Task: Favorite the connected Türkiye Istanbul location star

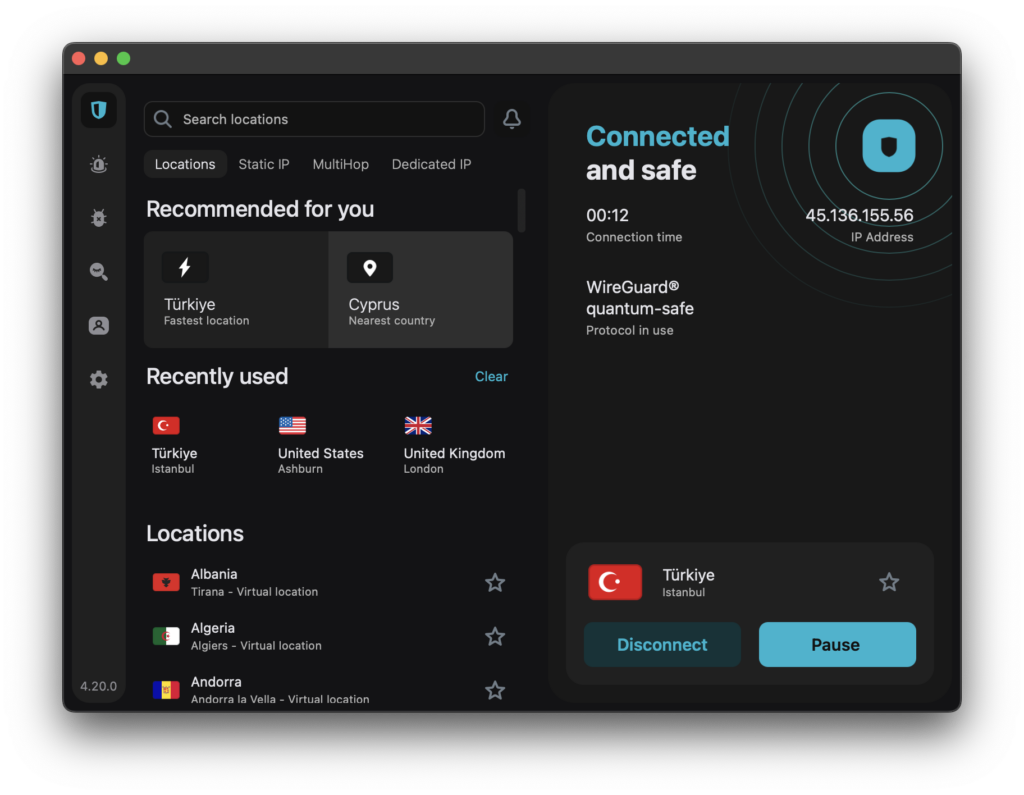Action: pyautogui.click(x=889, y=581)
